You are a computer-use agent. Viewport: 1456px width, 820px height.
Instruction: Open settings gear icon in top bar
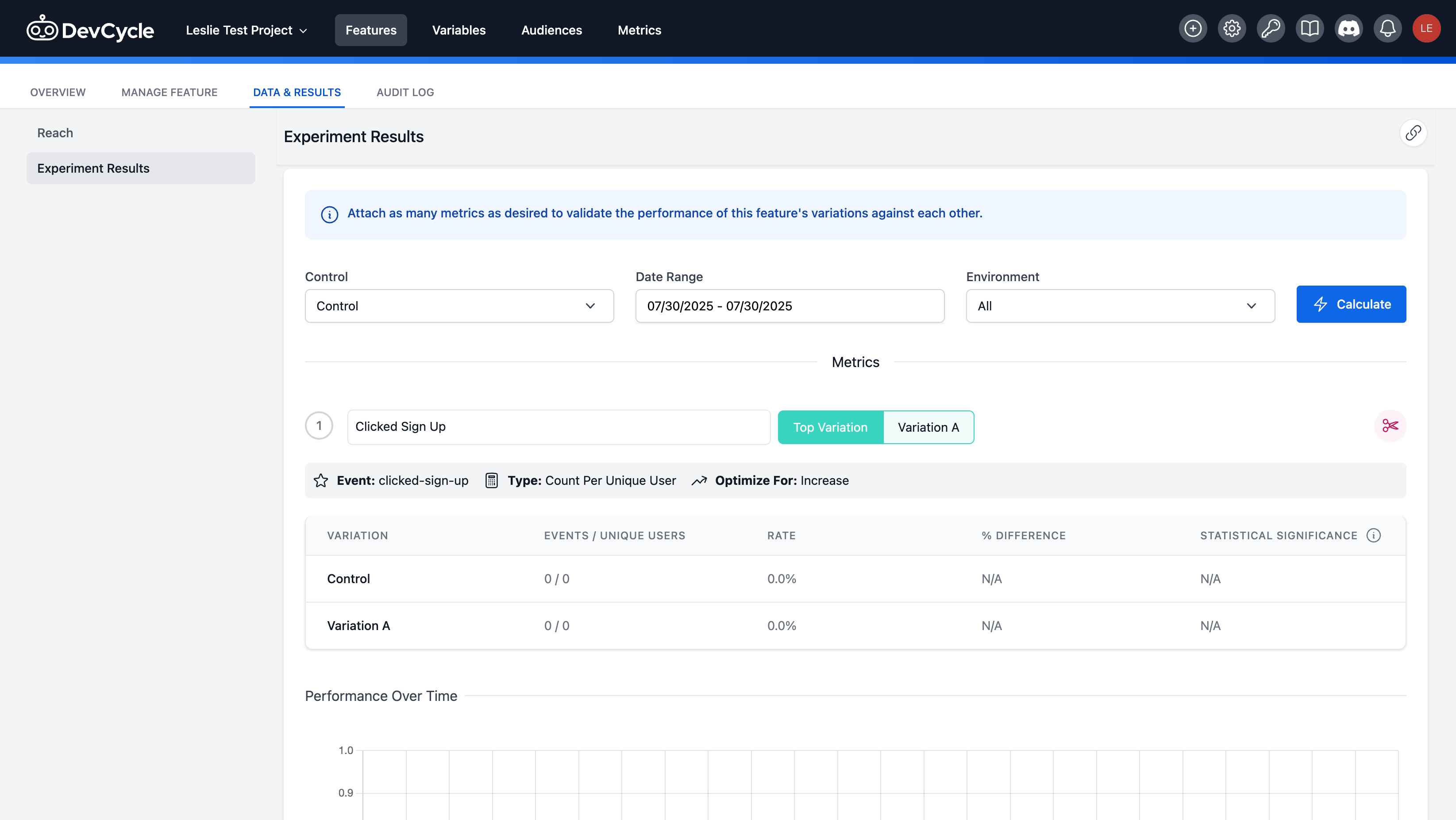(x=1232, y=29)
